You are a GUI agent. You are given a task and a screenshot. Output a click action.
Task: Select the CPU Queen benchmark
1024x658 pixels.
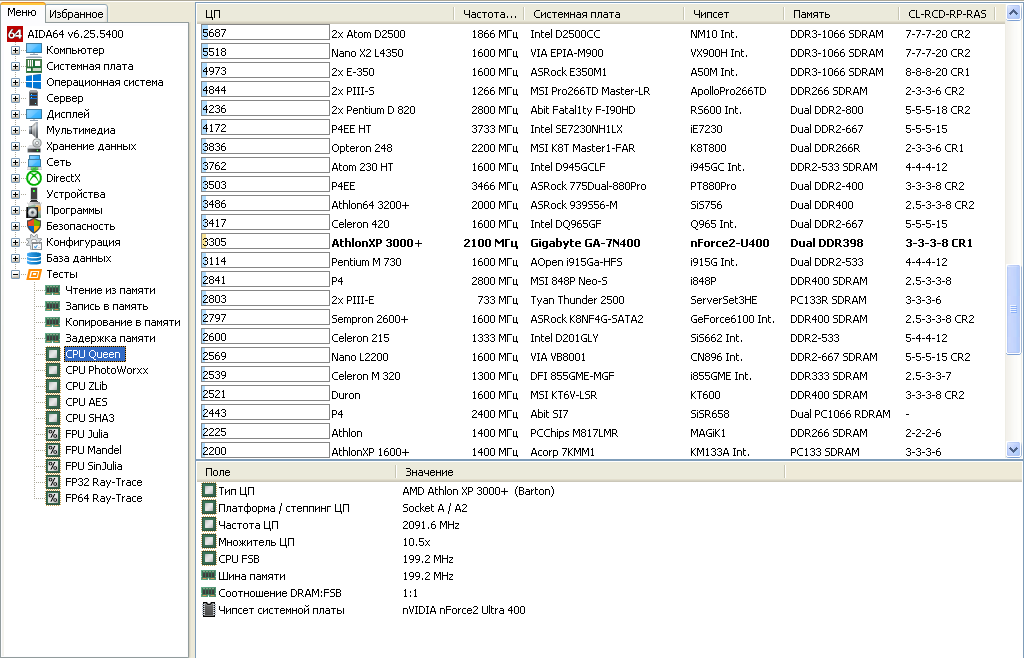tap(93, 354)
